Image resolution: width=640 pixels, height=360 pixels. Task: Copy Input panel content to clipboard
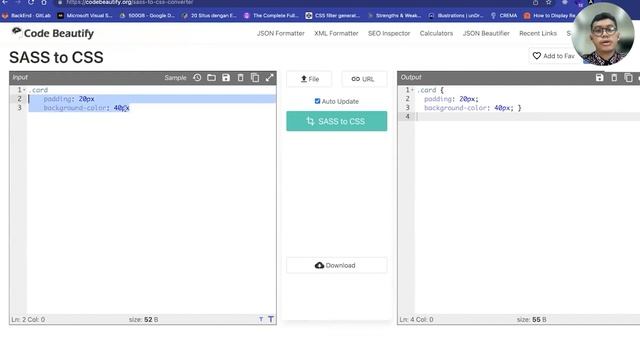[x=255, y=78]
